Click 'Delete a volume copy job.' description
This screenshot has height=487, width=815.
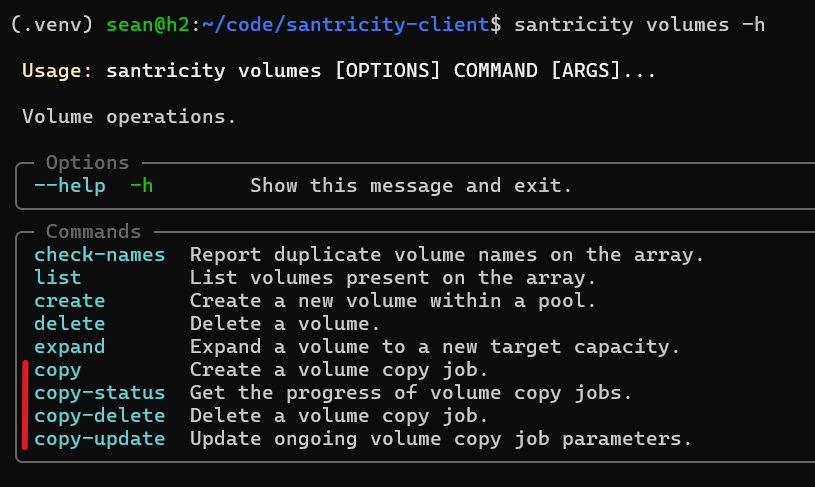338,416
